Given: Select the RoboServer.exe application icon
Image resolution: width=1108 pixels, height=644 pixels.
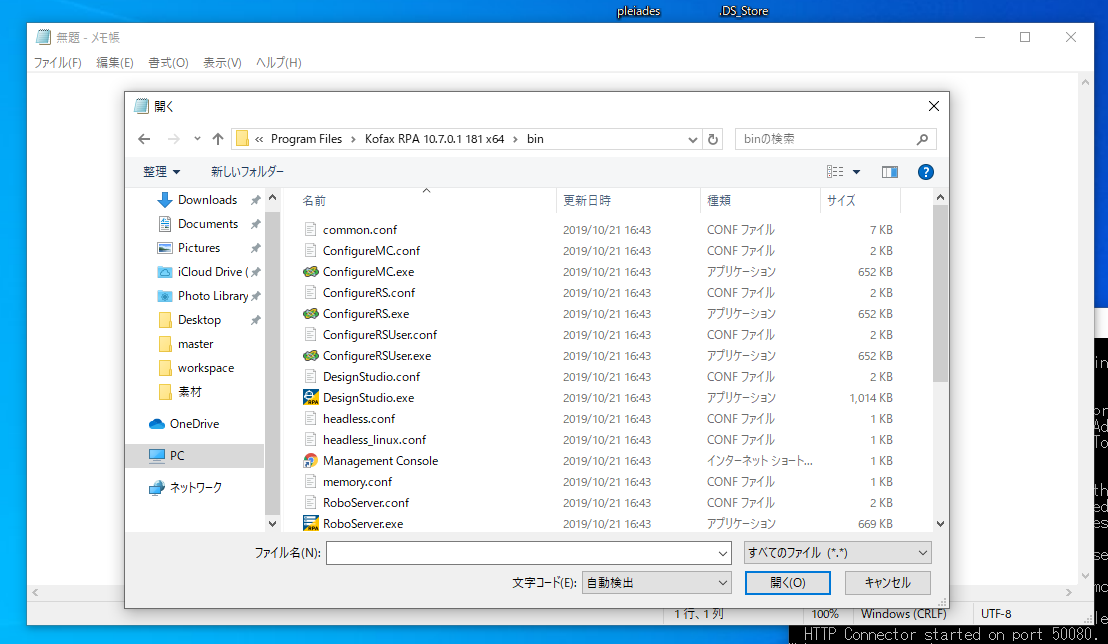Looking at the screenshot, I should click(313, 523).
